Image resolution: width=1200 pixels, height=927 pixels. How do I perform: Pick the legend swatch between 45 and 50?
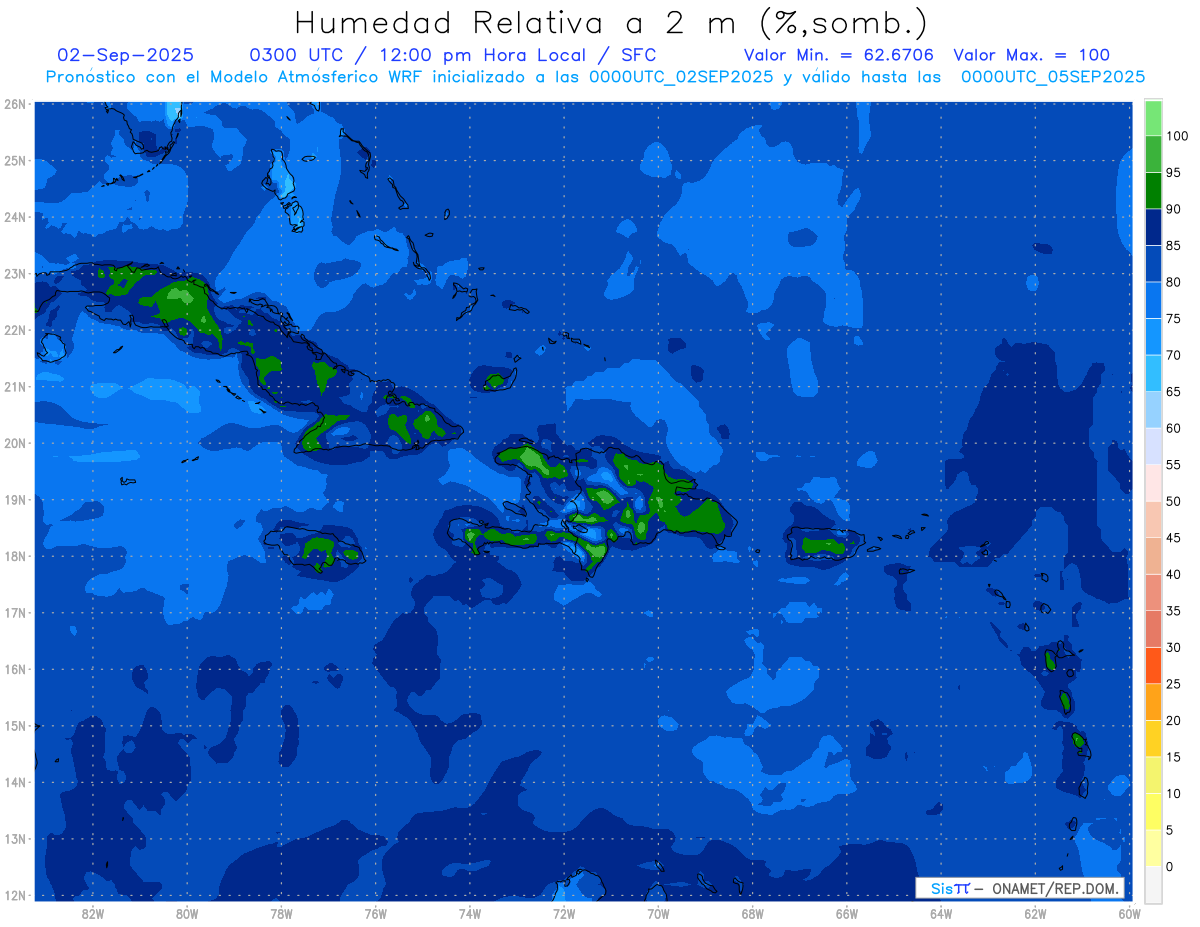click(x=1153, y=519)
